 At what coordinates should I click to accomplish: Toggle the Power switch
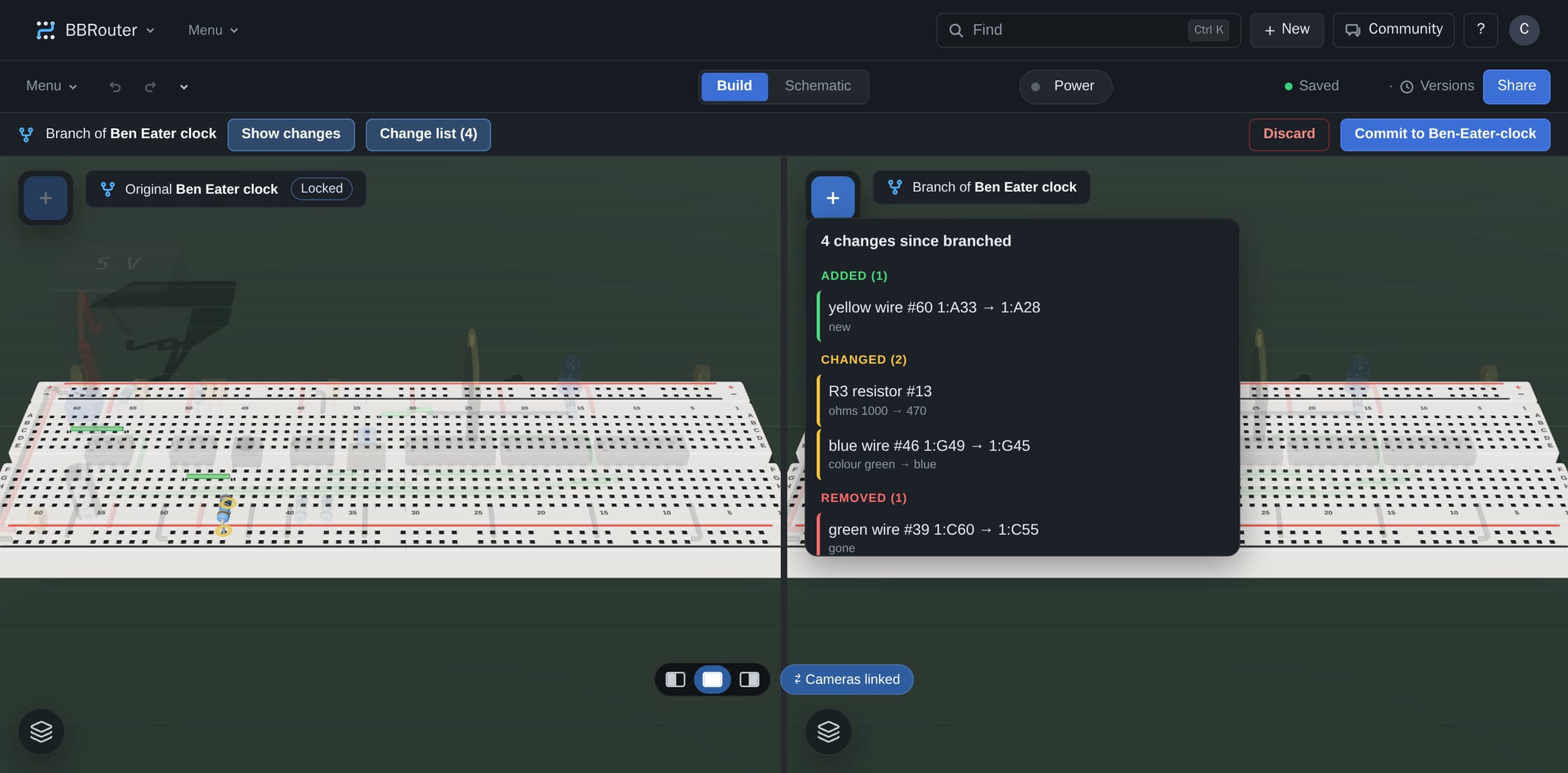(1065, 86)
